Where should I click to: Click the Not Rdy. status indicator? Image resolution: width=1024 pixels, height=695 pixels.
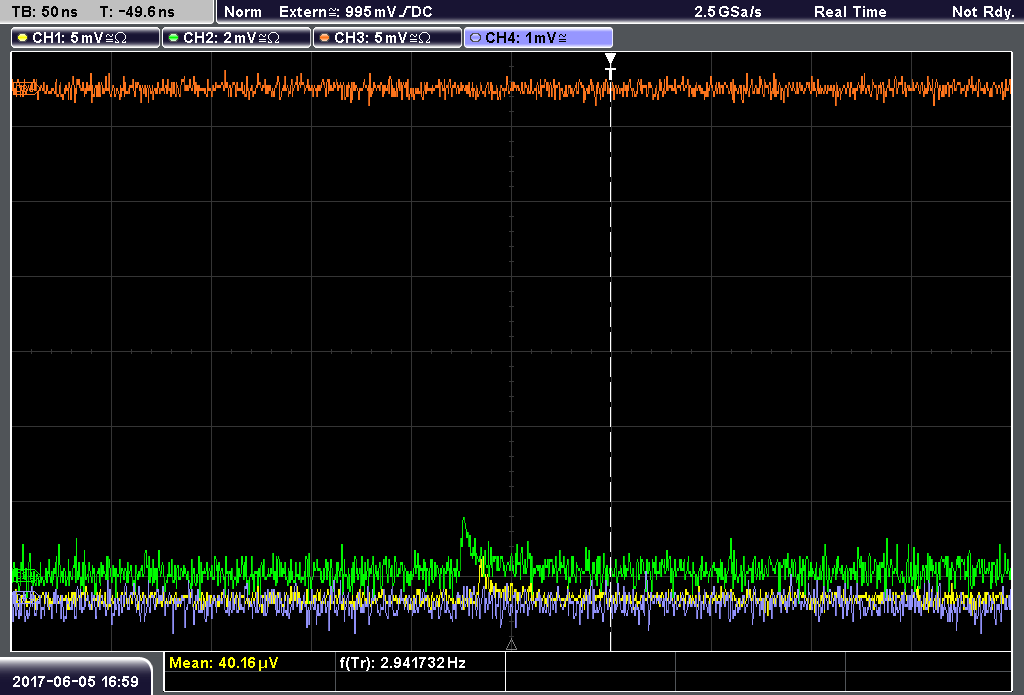(983, 12)
